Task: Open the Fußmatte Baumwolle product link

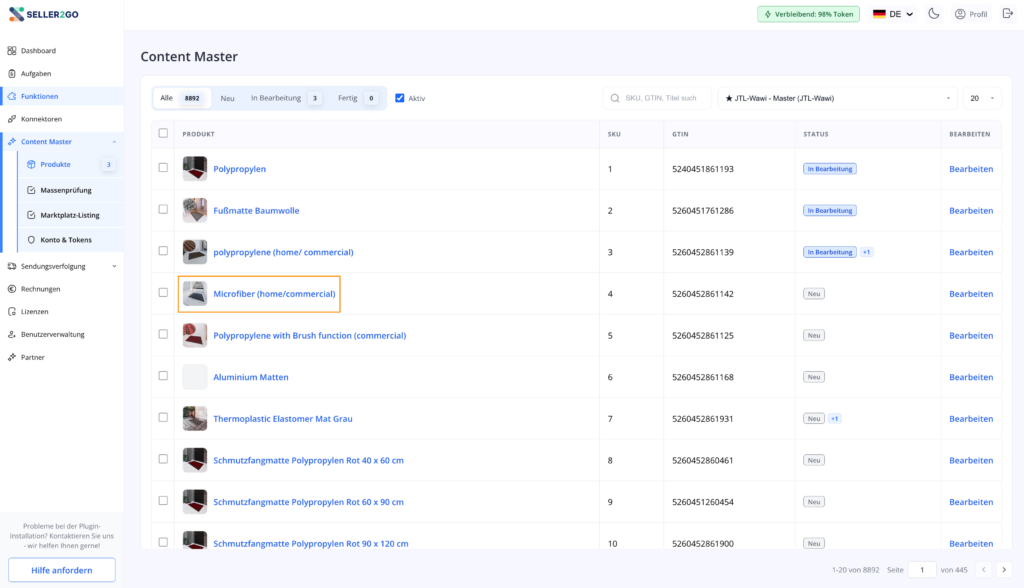Action: 256,210
